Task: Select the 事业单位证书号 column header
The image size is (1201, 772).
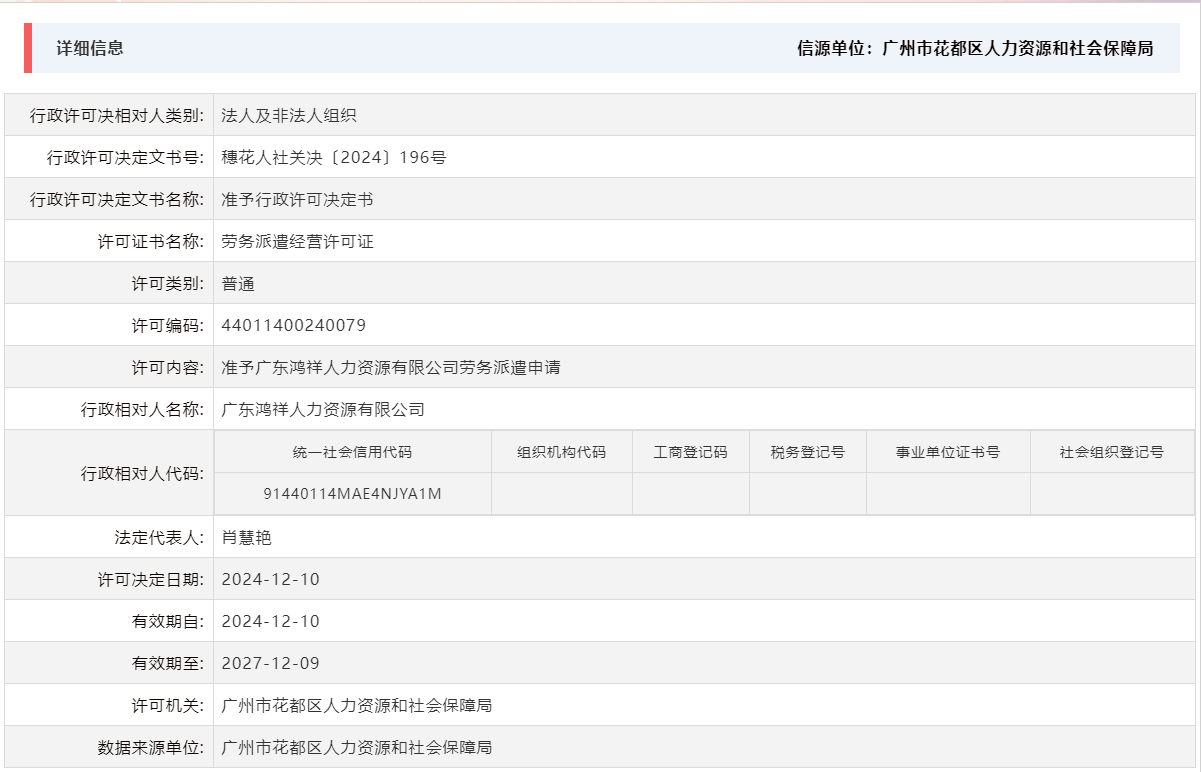Action: 947,451
